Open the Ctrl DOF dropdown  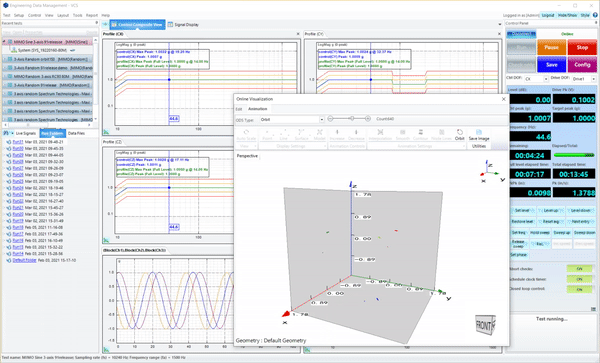pyautogui.click(x=536, y=79)
